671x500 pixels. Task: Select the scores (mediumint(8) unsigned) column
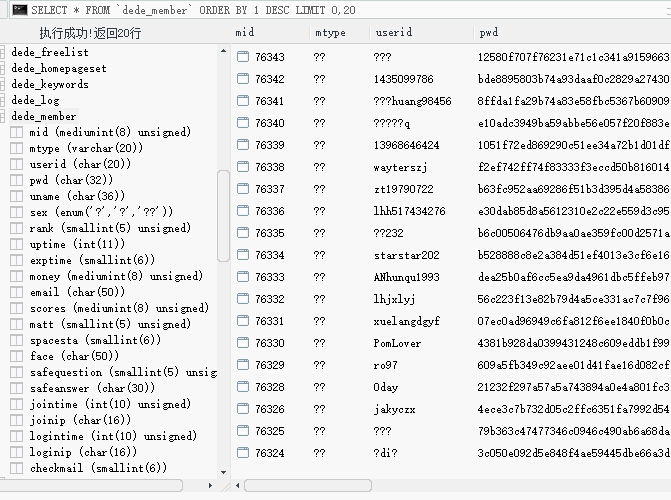coord(119,308)
